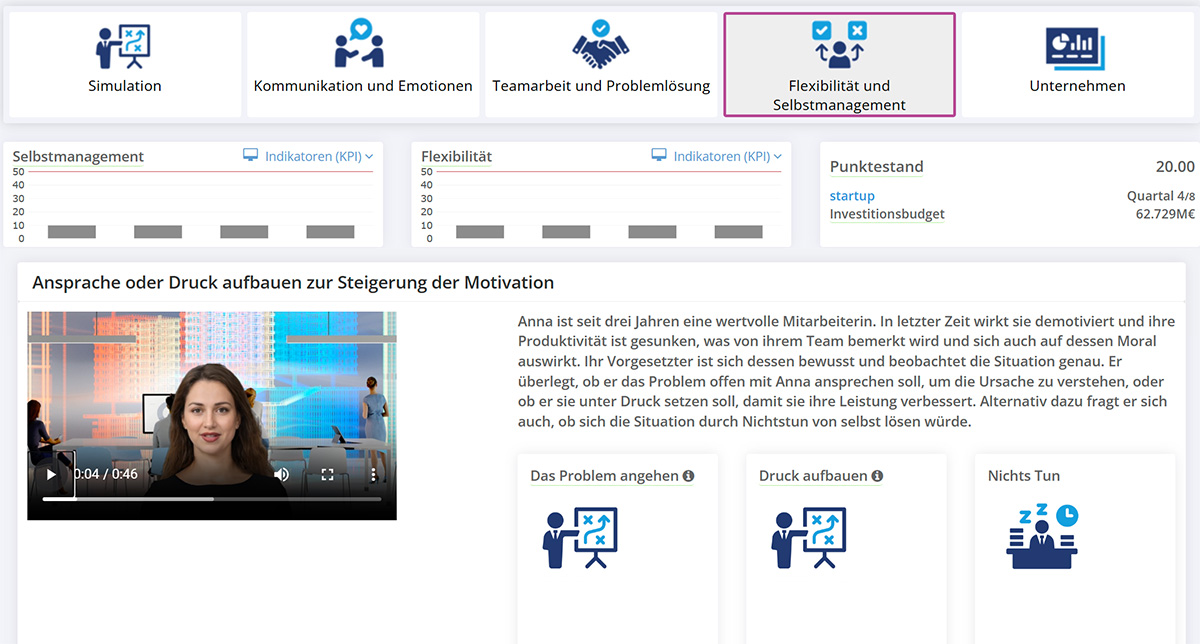This screenshot has height=644, width=1200.
Task: Click heading Ansprache oder Druck aufbauen
Action: click(293, 282)
